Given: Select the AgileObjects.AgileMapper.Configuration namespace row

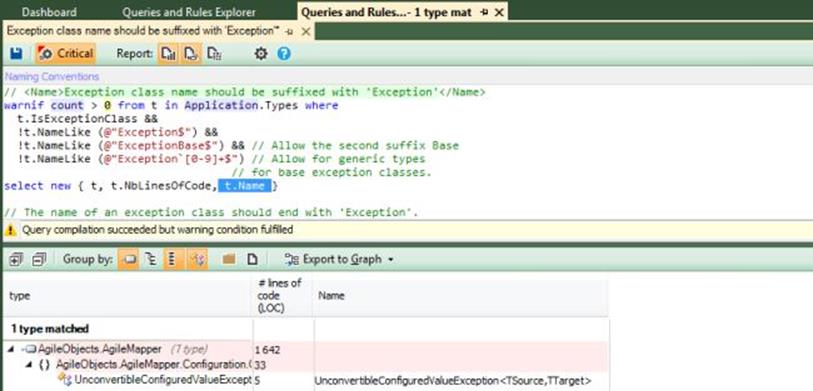Looking at the screenshot, I should [x=305, y=365].
